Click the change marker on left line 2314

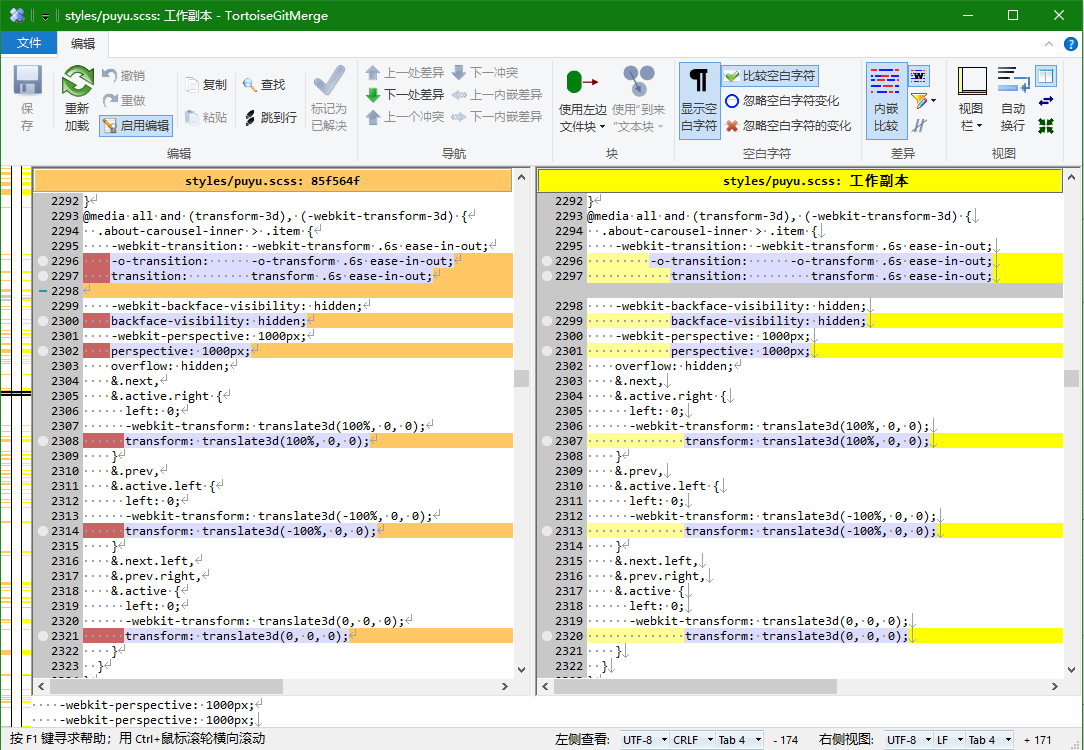[43, 531]
